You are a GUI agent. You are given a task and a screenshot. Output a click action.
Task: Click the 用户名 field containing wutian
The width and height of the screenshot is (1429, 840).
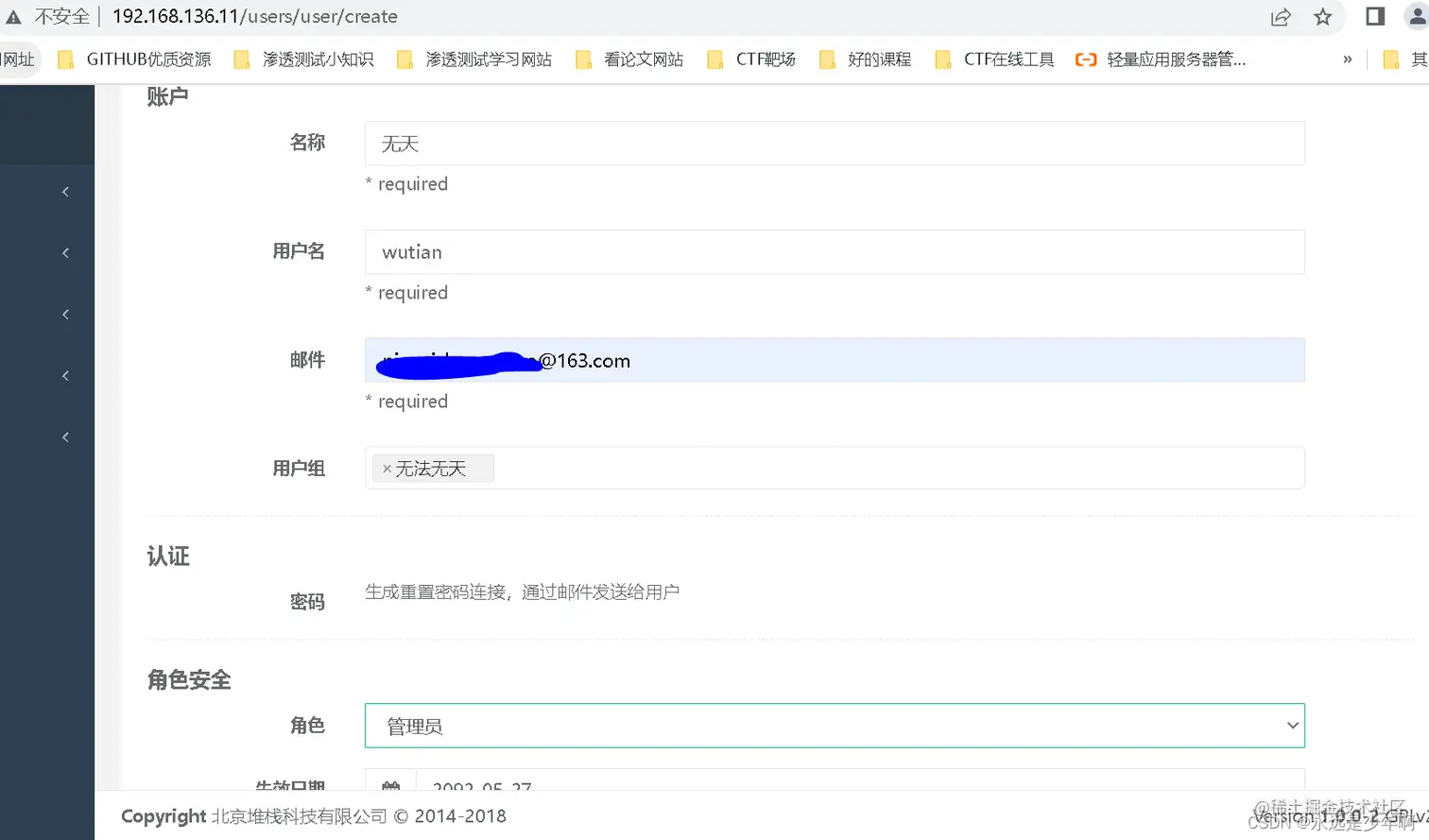point(835,252)
